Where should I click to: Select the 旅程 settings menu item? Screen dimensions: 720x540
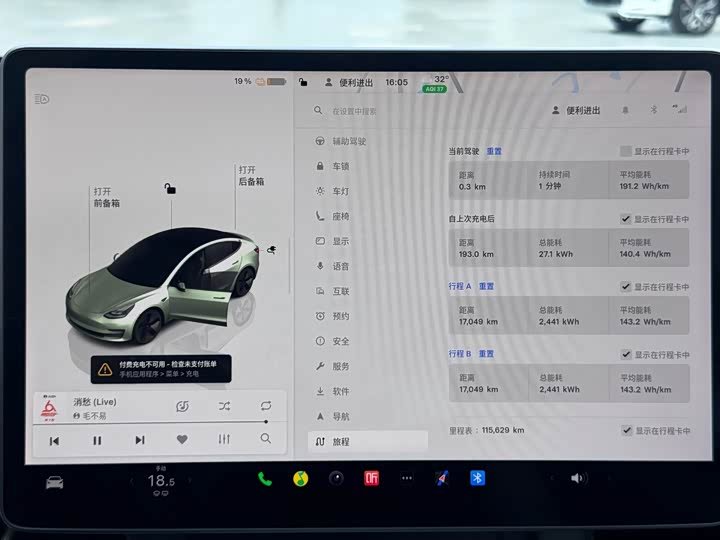point(368,441)
